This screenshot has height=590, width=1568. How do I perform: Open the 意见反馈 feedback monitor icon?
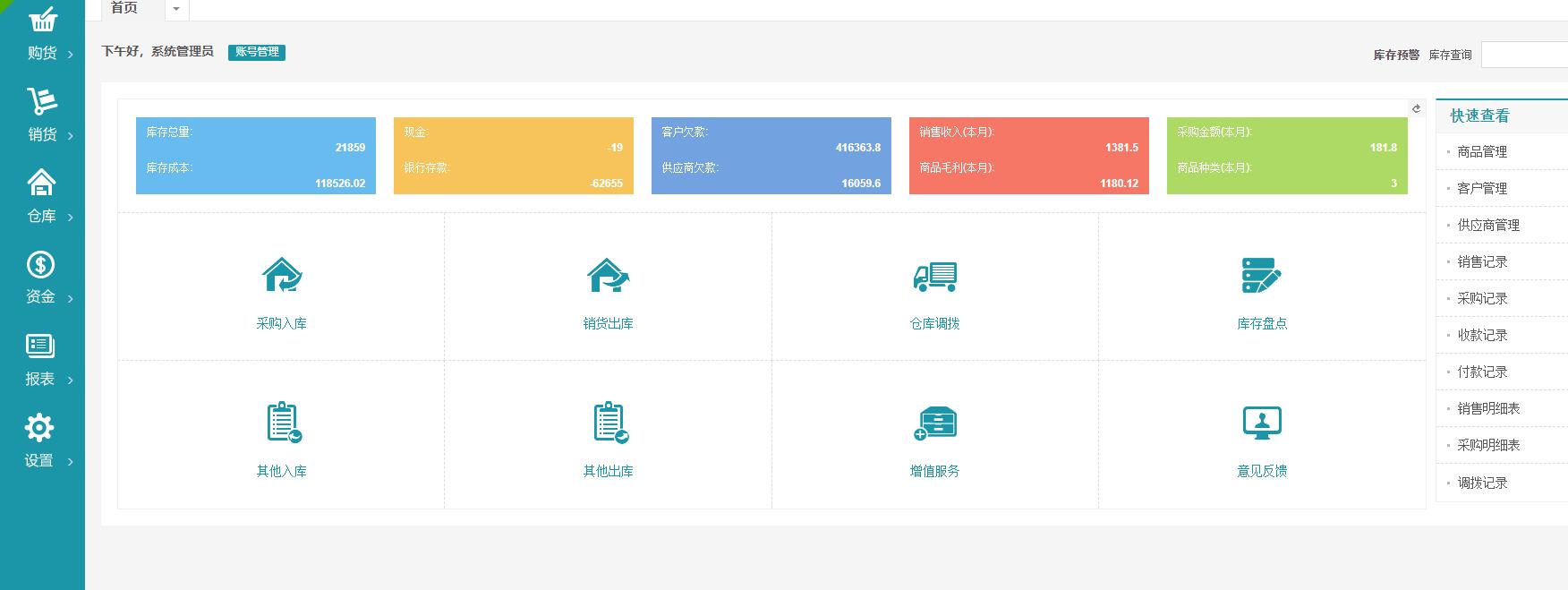tap(1261, 423)
